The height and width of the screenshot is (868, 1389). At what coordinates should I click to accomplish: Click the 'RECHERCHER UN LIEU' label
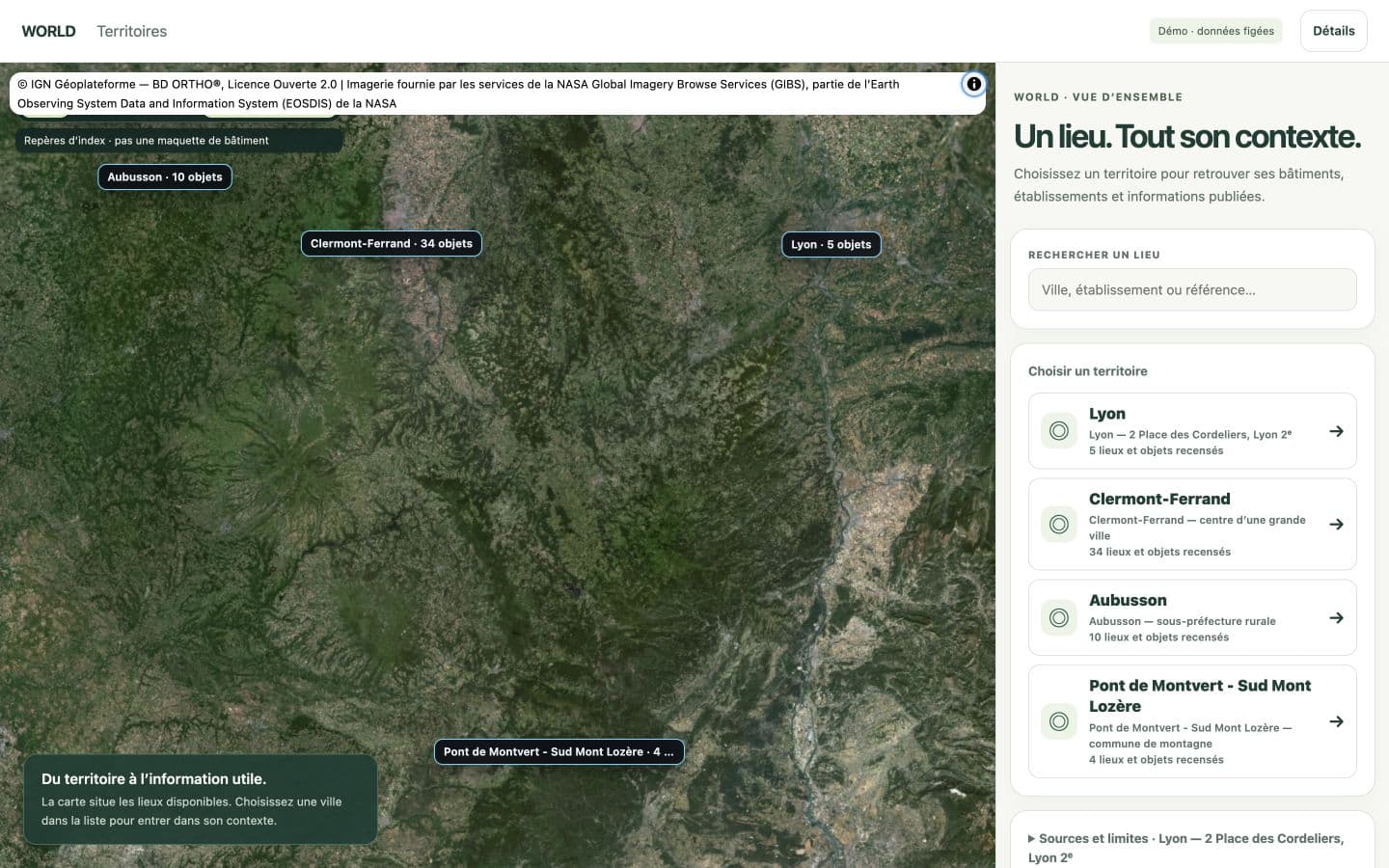click(1094, 255)
